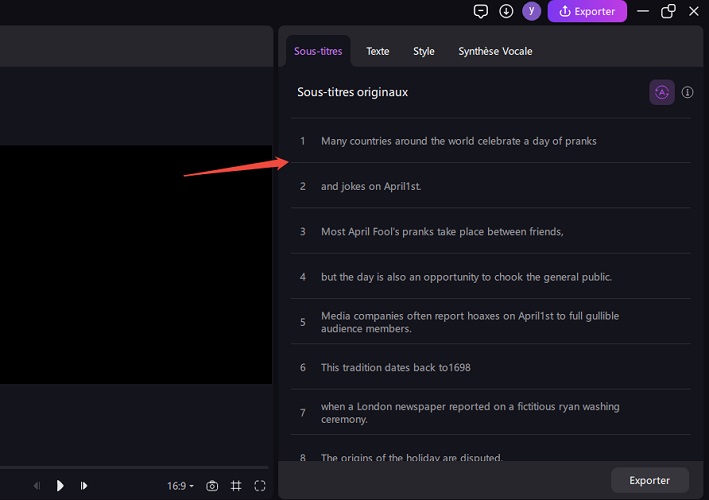Switch to the Texte tab

click(378, 51)
